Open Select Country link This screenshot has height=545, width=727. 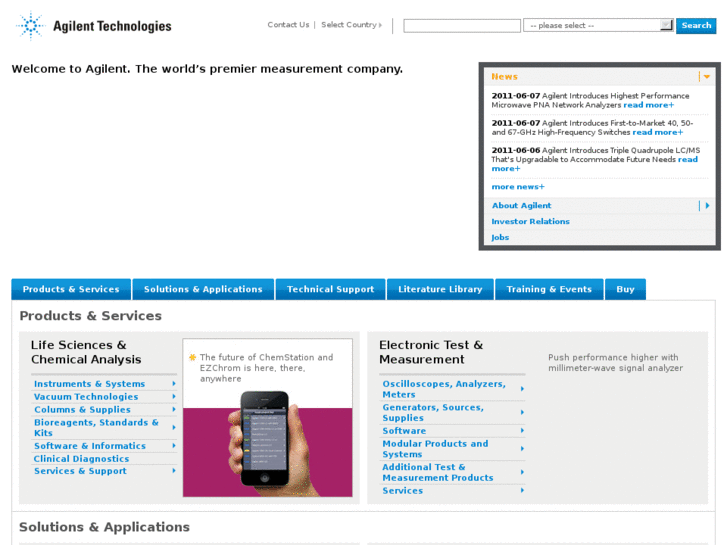click(x=351, y=25)
